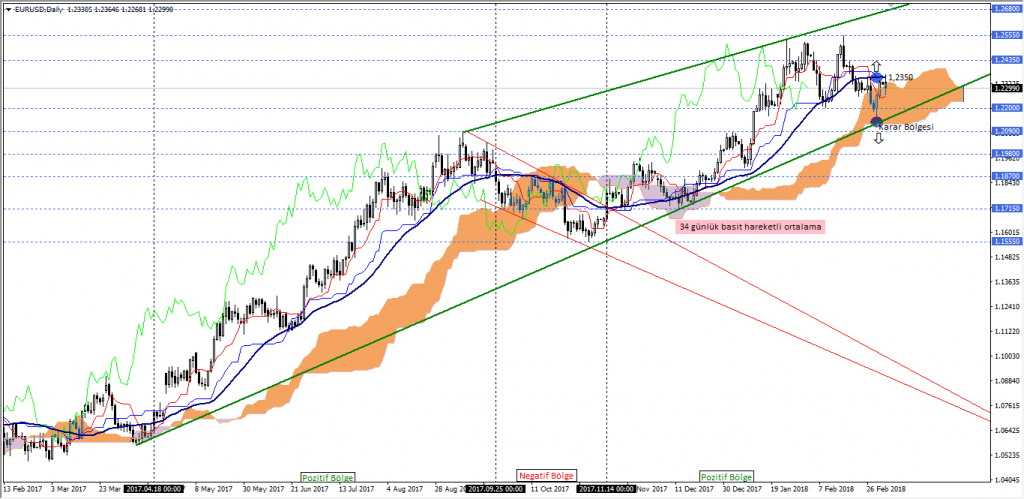The height and width of the screenshot is (499, 1024).
Task: Click the 1.17150 price level label
Action: click(1006, 209)
